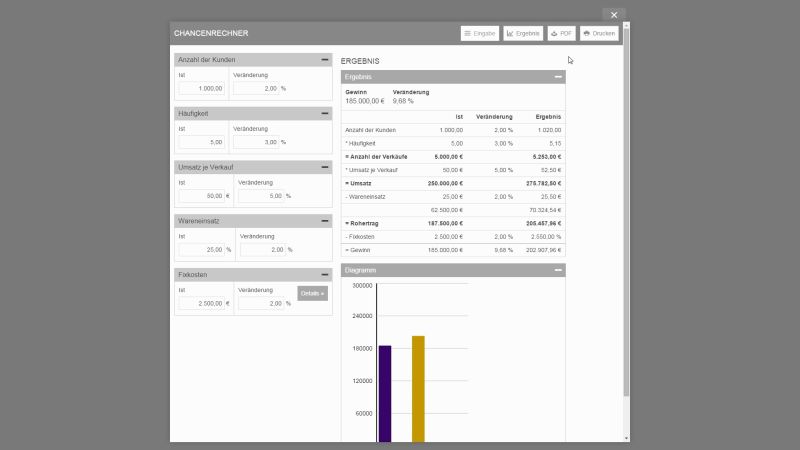Viewport: 800px width, 450px height.
Task: Print the results with Drucken
Action: click(x=599, y=33)
